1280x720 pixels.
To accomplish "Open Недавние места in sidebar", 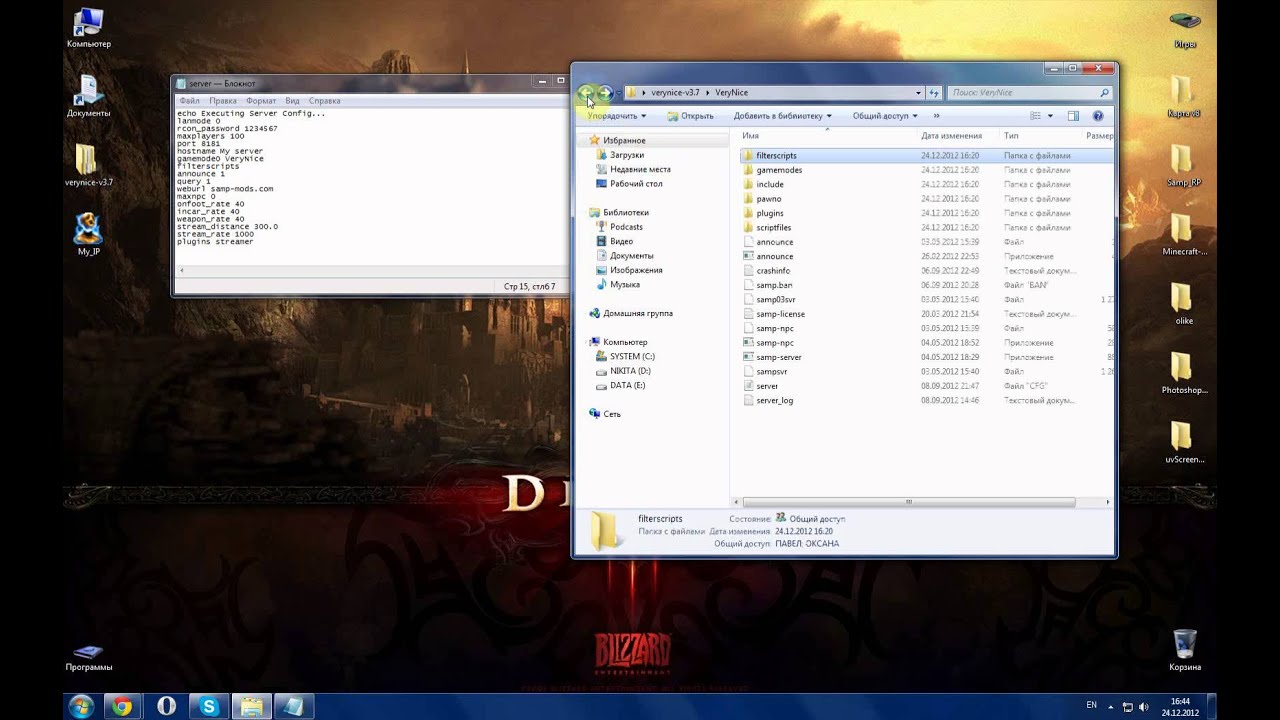I will [x=640, y=169].
